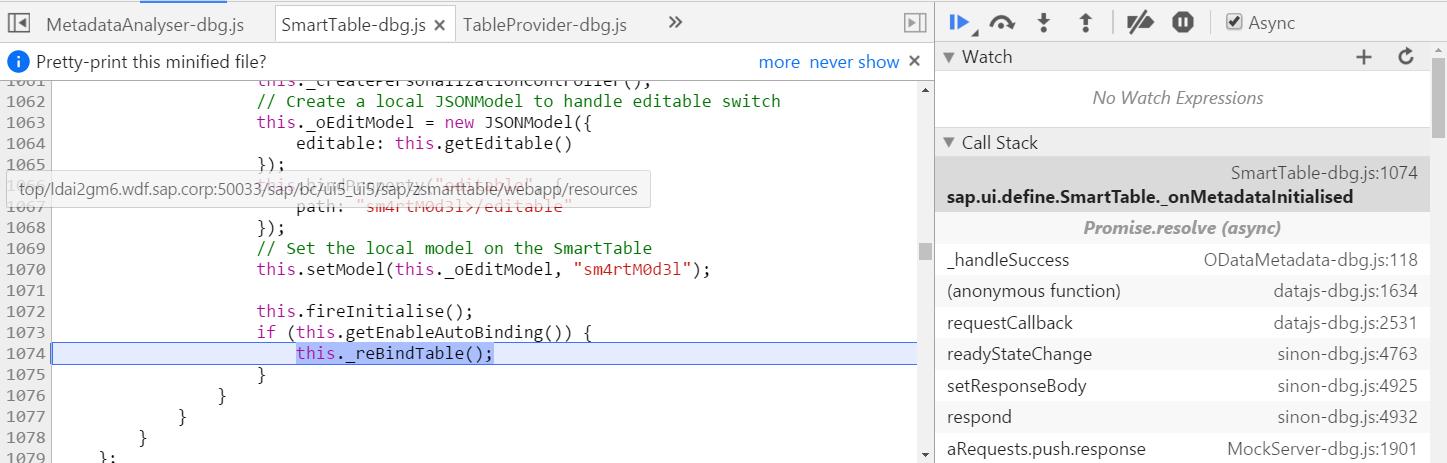Select the respond stack frame

point(1182,417)
